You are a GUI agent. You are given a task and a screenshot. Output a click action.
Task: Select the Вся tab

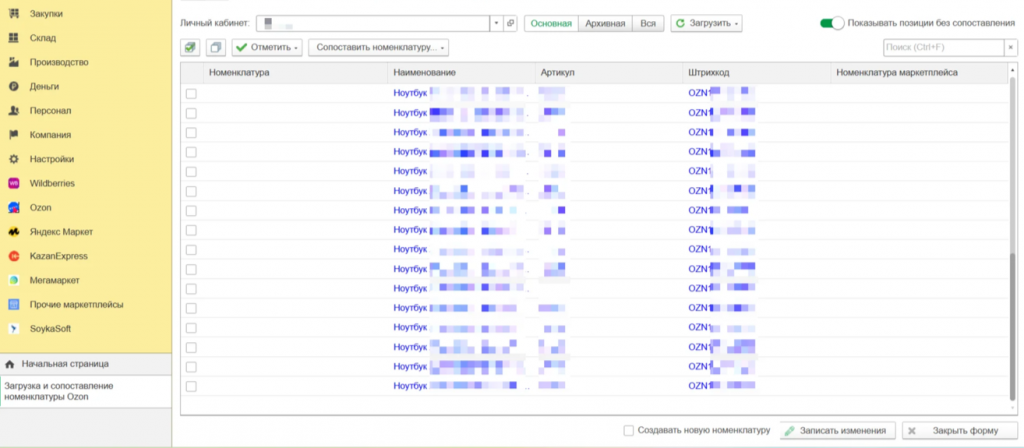tap(648, 23)
